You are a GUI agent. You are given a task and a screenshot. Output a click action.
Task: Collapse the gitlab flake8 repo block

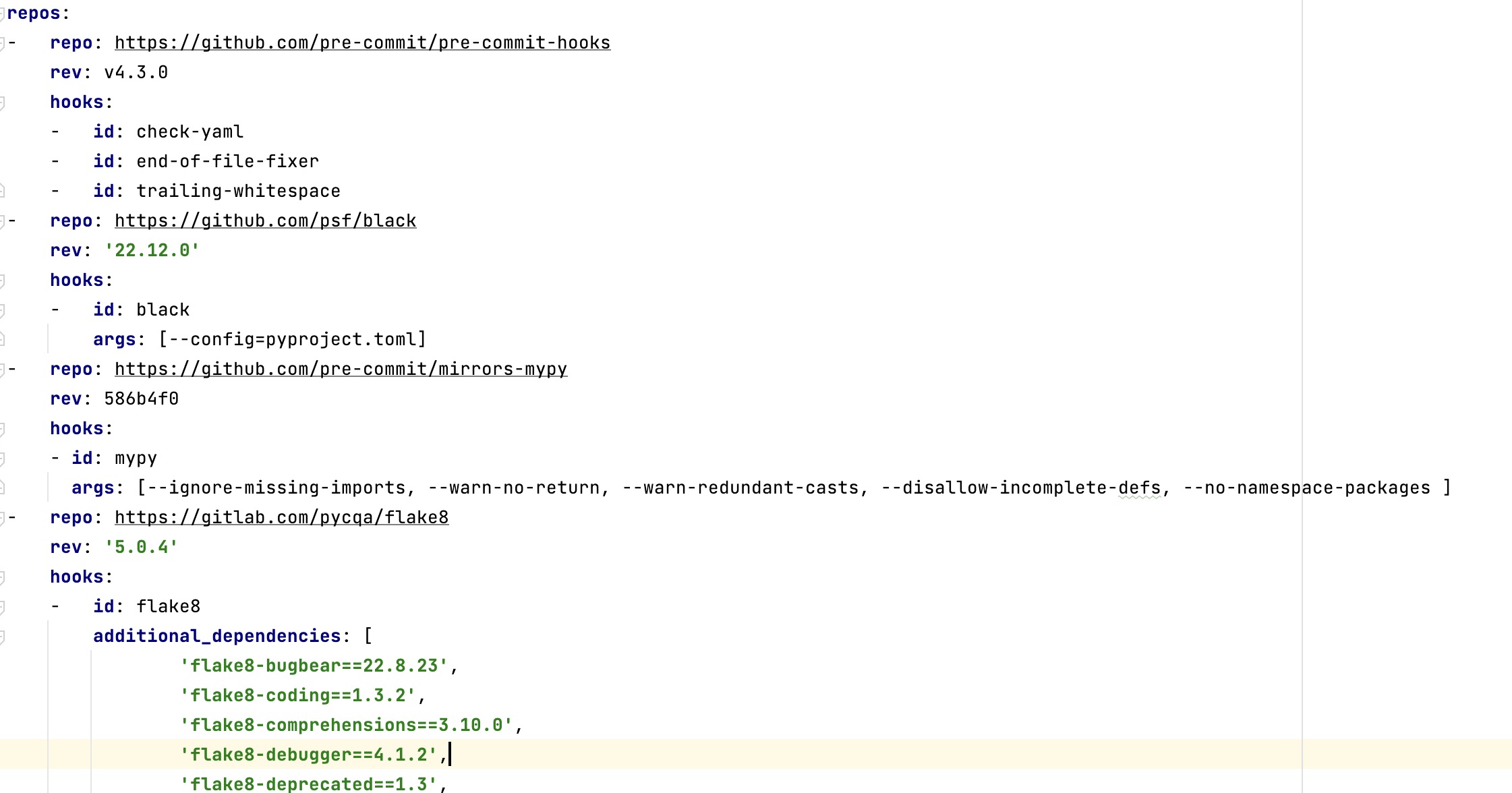(x=2, y=518)
